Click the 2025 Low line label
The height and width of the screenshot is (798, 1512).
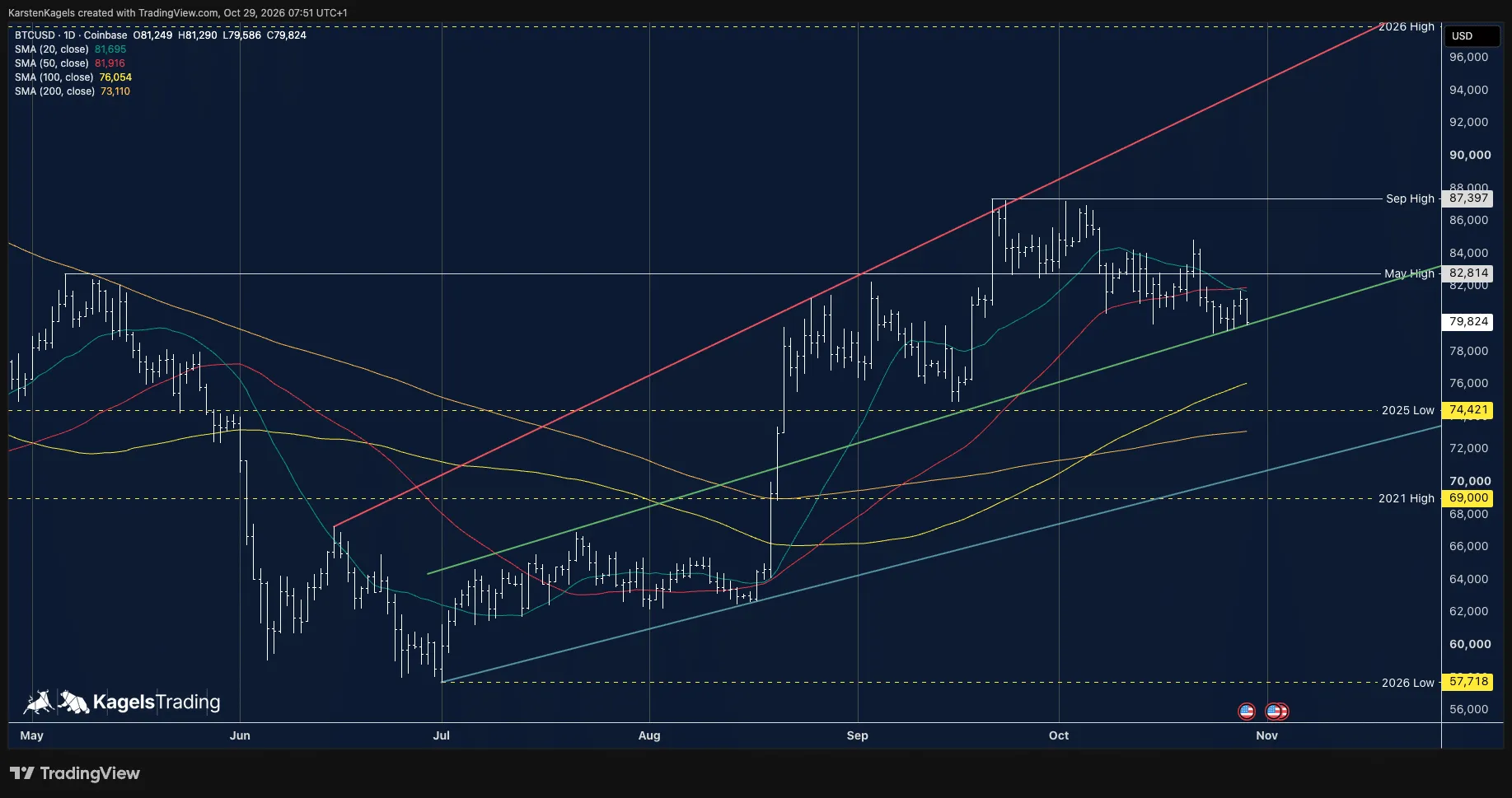pos(1408,410)
